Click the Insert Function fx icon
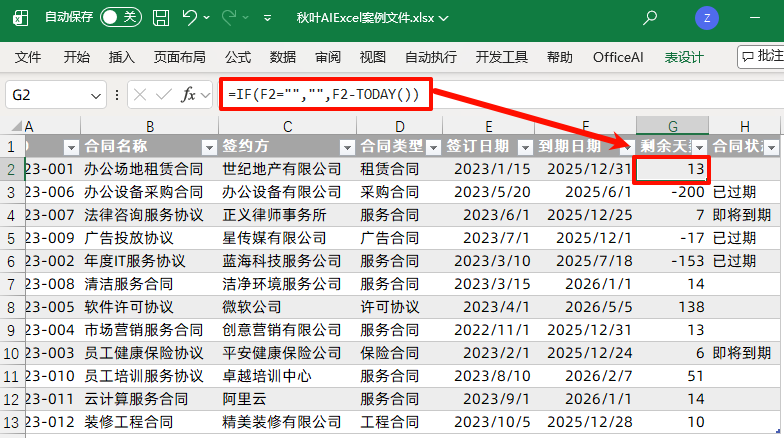 coord(188,94)
